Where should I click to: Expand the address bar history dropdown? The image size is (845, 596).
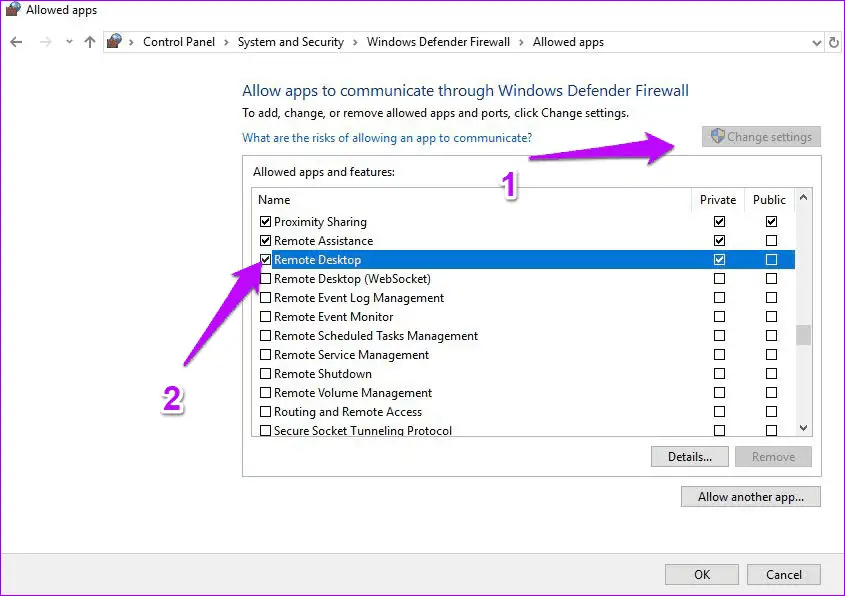(816, 43)
